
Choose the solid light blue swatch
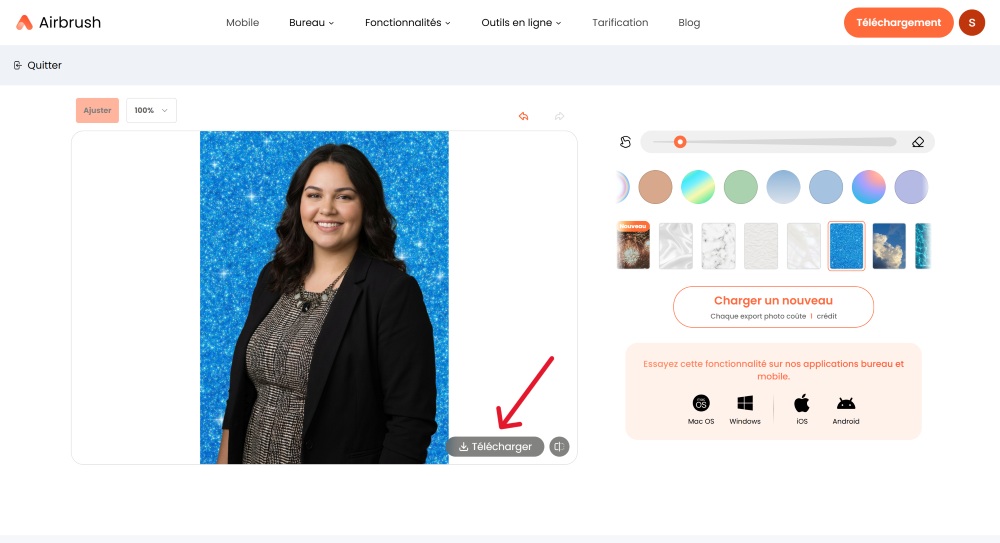pos(826,187)
